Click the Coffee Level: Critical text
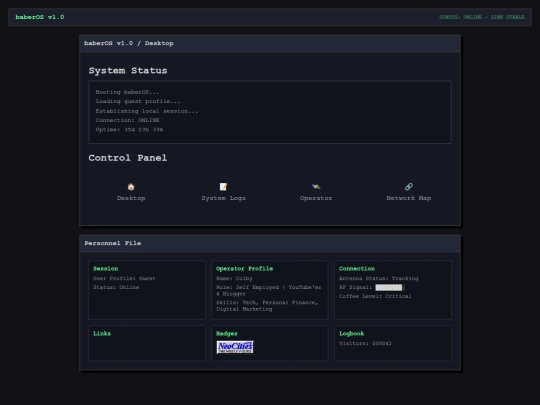The image size is (540, 405). pos(375,296)
